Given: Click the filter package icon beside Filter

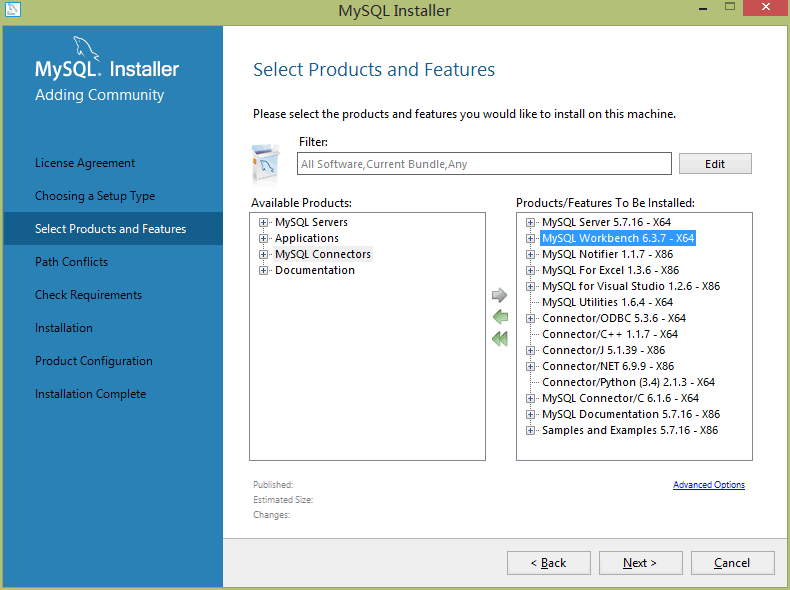Looking at the screenshot, I should [x=267, y=162].
